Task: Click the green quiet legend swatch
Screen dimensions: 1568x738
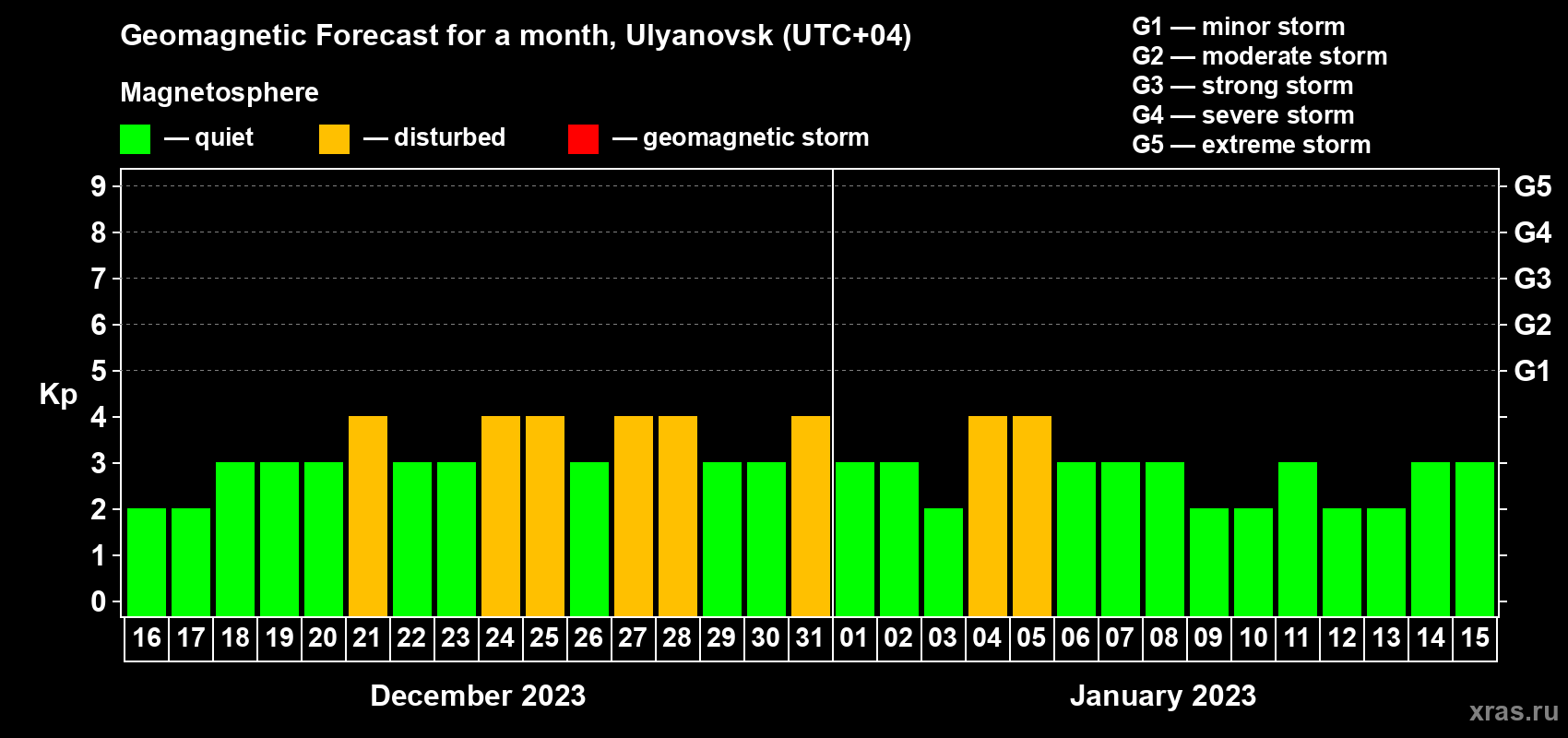Action: tap(135, 139)
